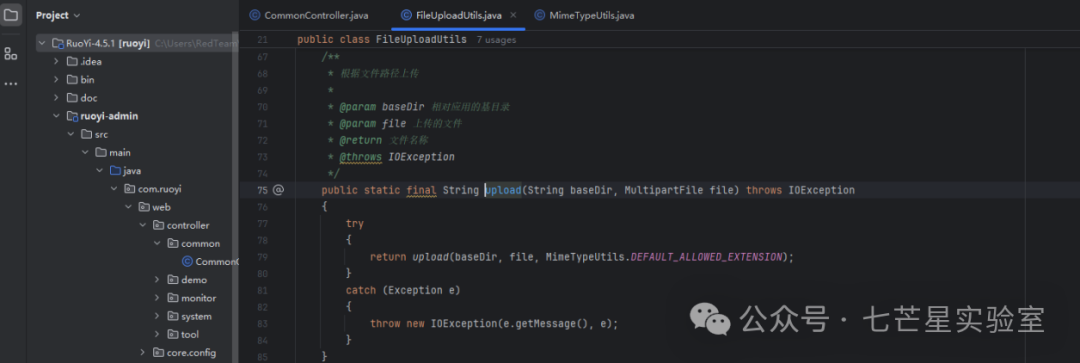Collapse the com.ruoyi package
1080x363 pixels.
click(114, 189)
